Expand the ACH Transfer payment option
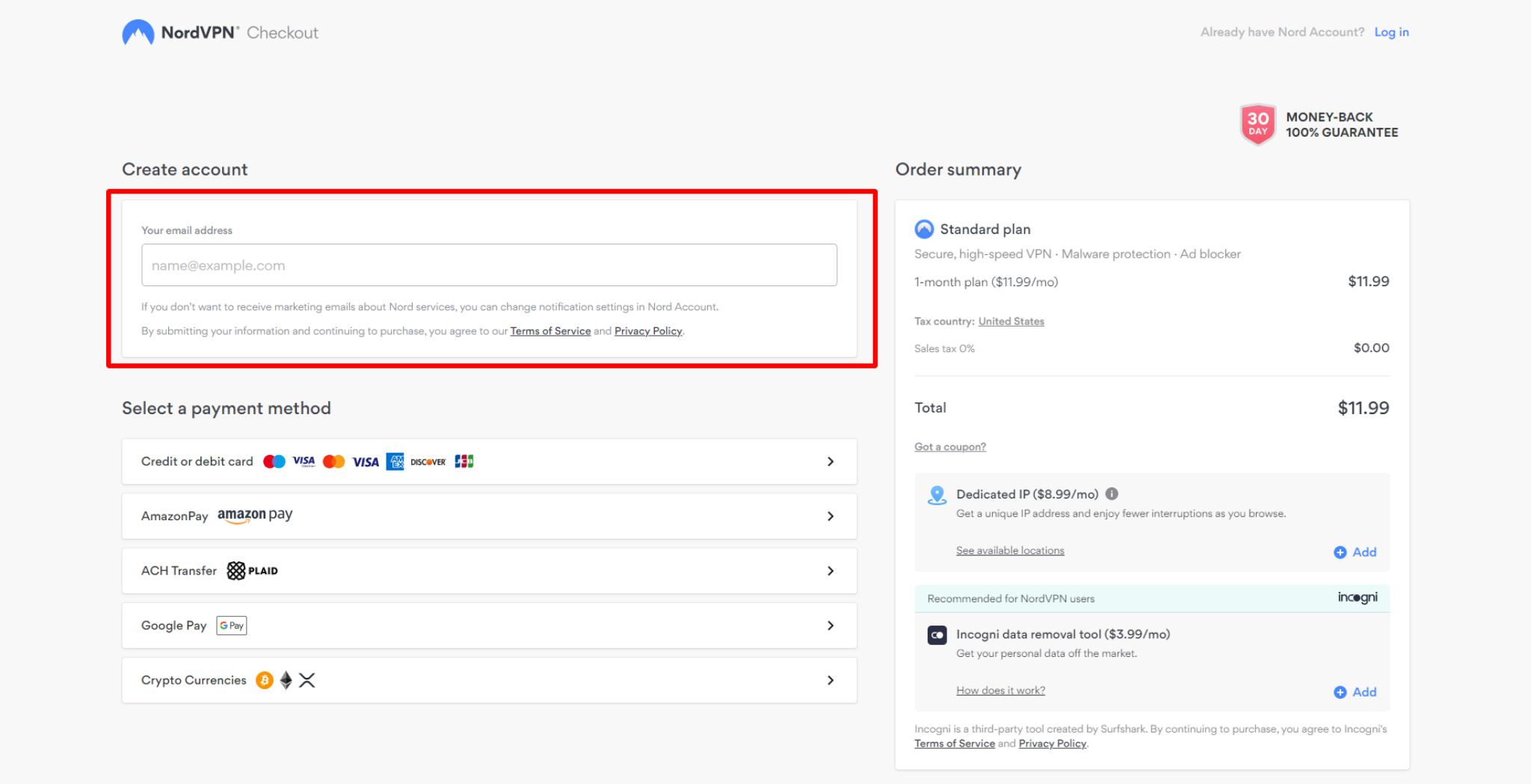This screenshot has height=784, width=1531. 489,570
